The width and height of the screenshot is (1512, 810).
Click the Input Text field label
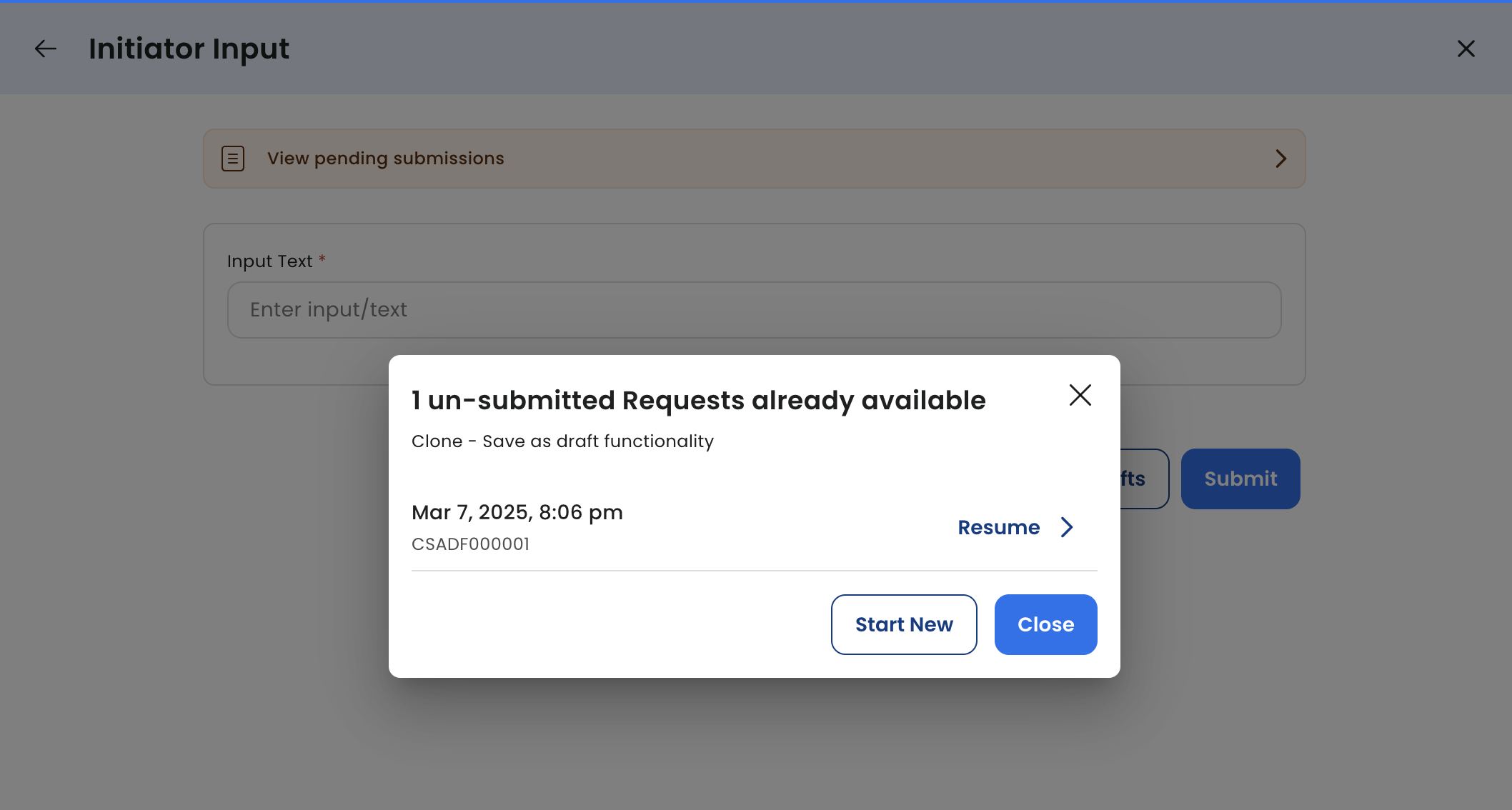tap(269, 261)
